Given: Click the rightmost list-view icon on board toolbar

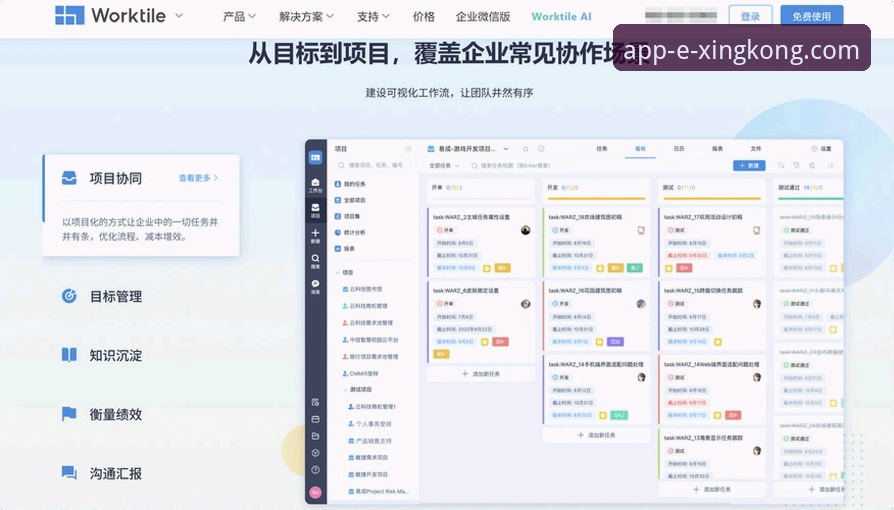Looking at the screenshot, I should click(x=831, y=165).
